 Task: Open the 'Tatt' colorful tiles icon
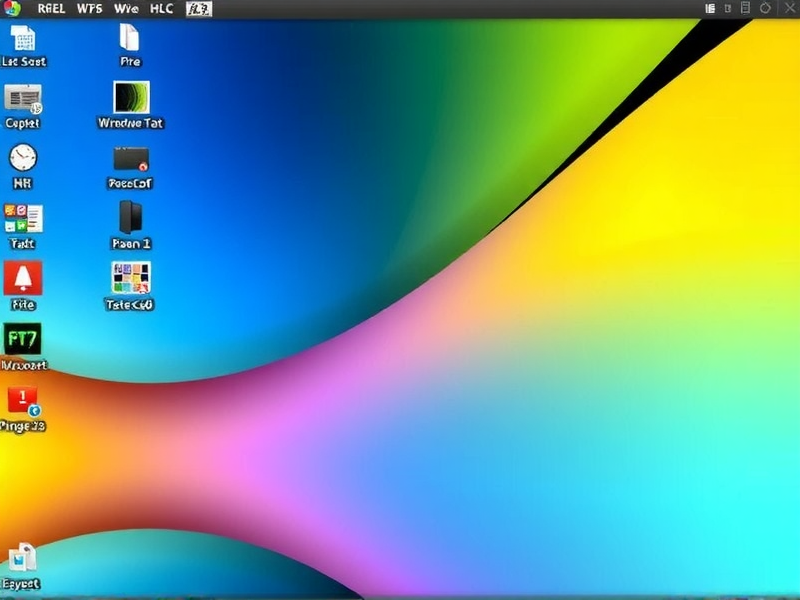coord(22,218)
